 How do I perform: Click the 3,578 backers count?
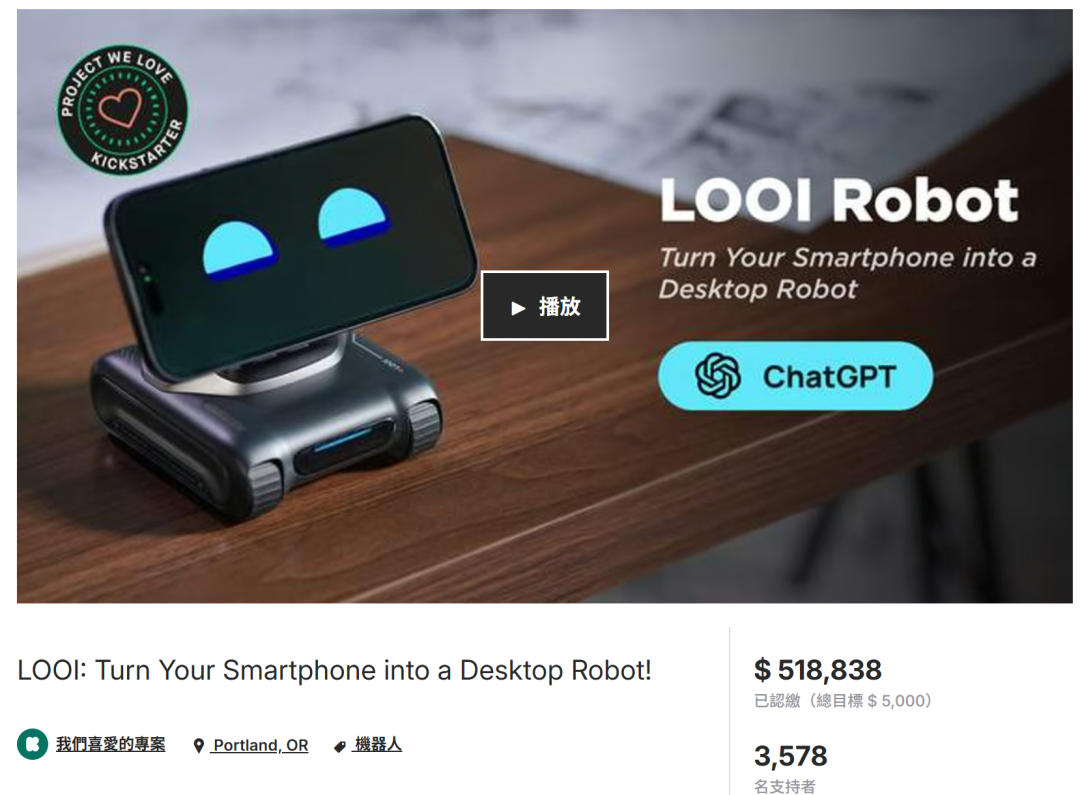(791, 756)
